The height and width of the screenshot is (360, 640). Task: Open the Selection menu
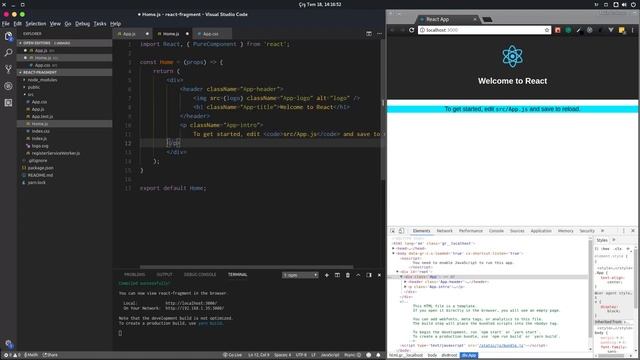click(36, 24)
